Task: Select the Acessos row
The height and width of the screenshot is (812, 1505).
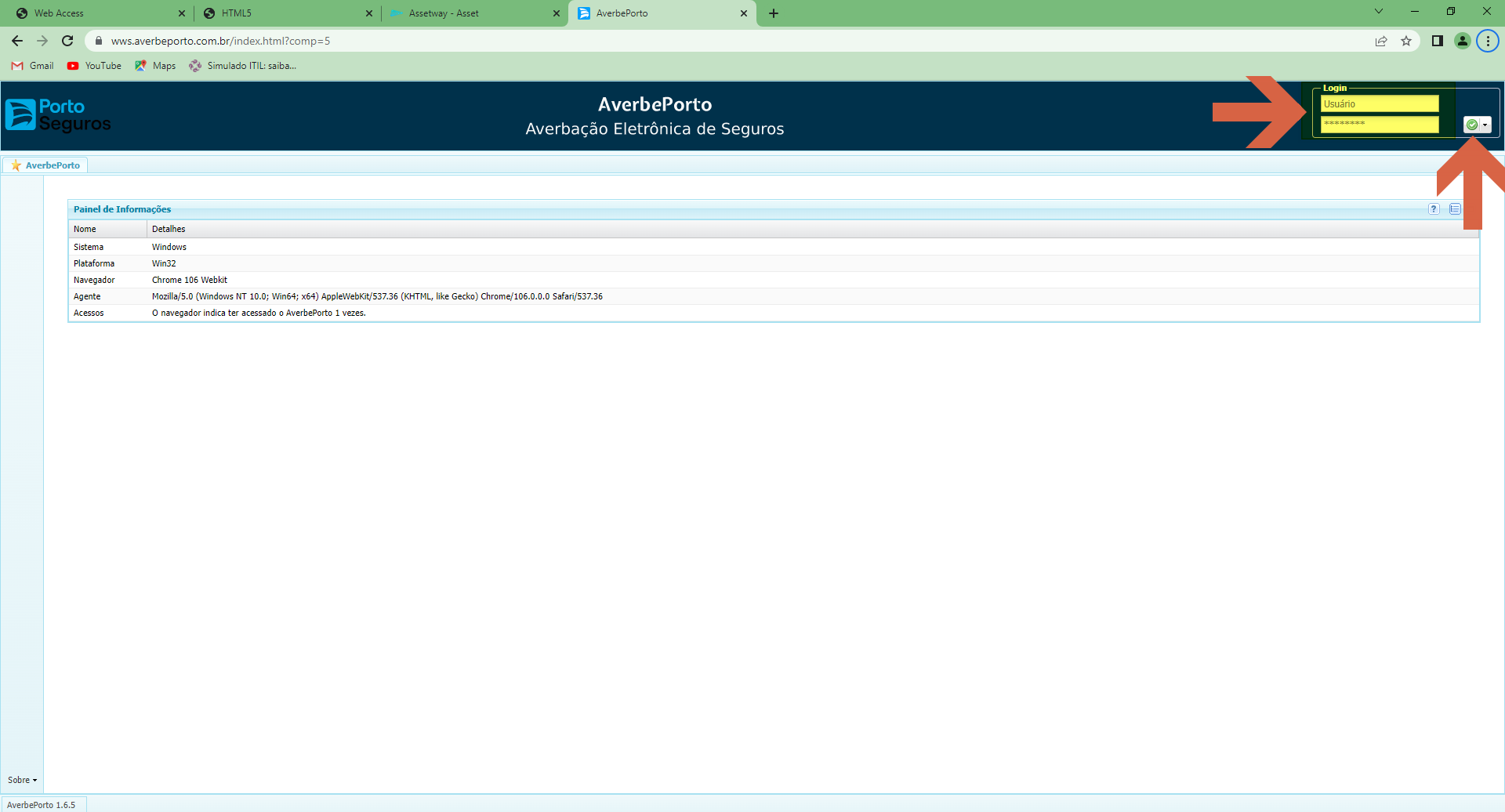Action: tap(774, 313)
